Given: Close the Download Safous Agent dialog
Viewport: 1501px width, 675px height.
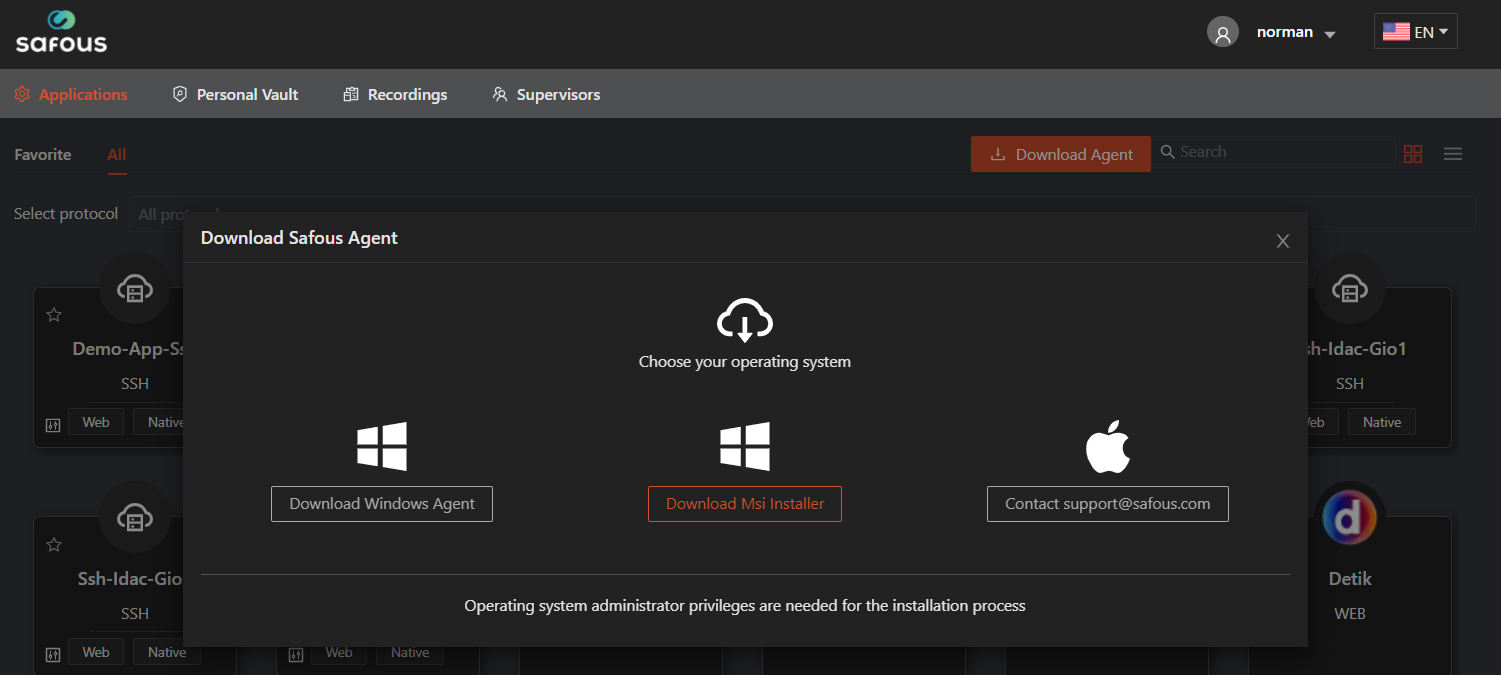Looking at the screenshot, I should 1283,241.
